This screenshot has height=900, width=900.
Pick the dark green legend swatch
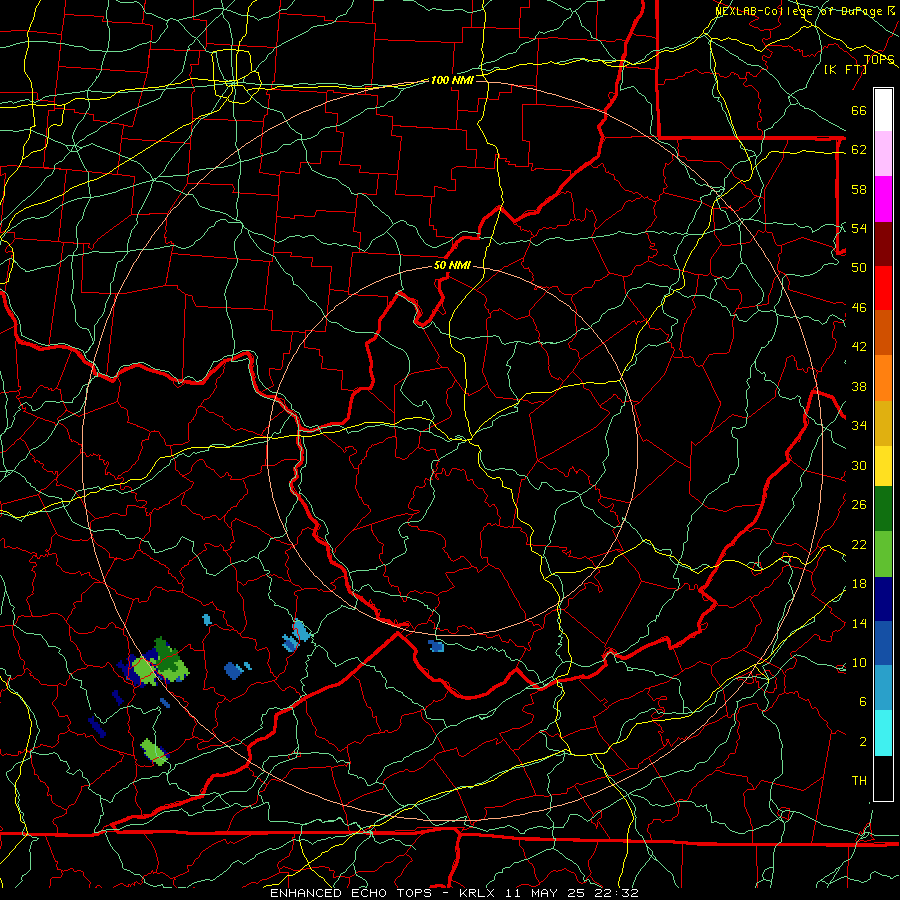[883, 509]
